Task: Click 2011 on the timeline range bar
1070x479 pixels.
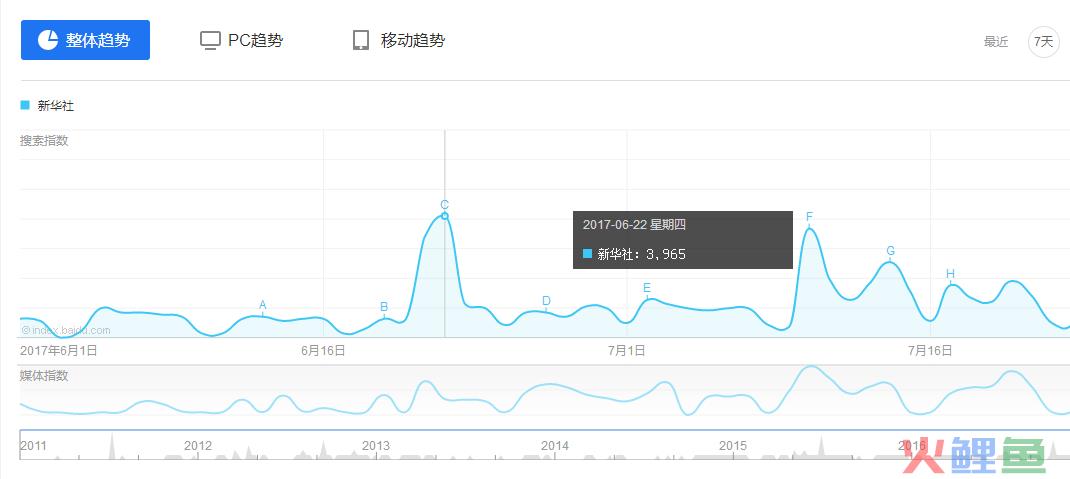Action: click(33, 446)
